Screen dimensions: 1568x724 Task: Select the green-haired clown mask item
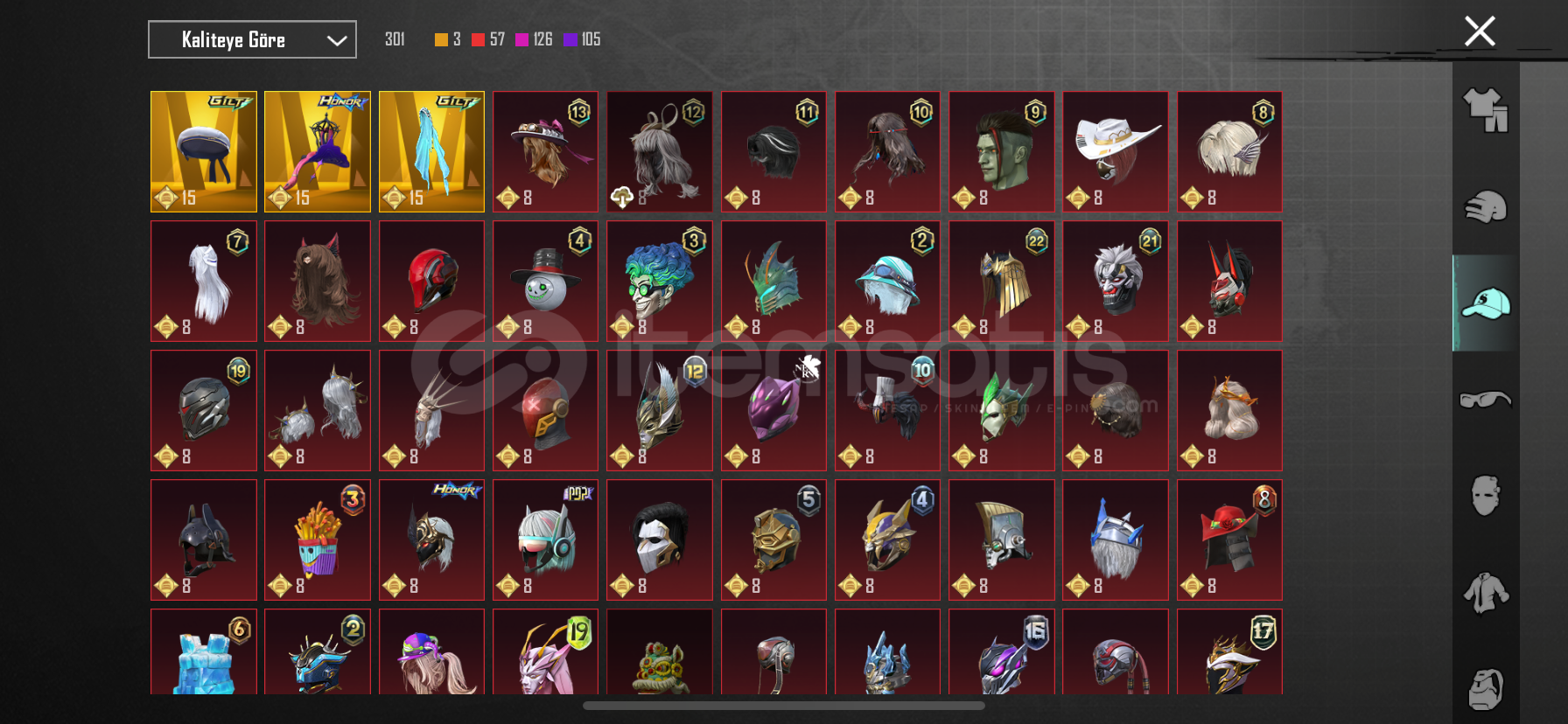point(660,281)
